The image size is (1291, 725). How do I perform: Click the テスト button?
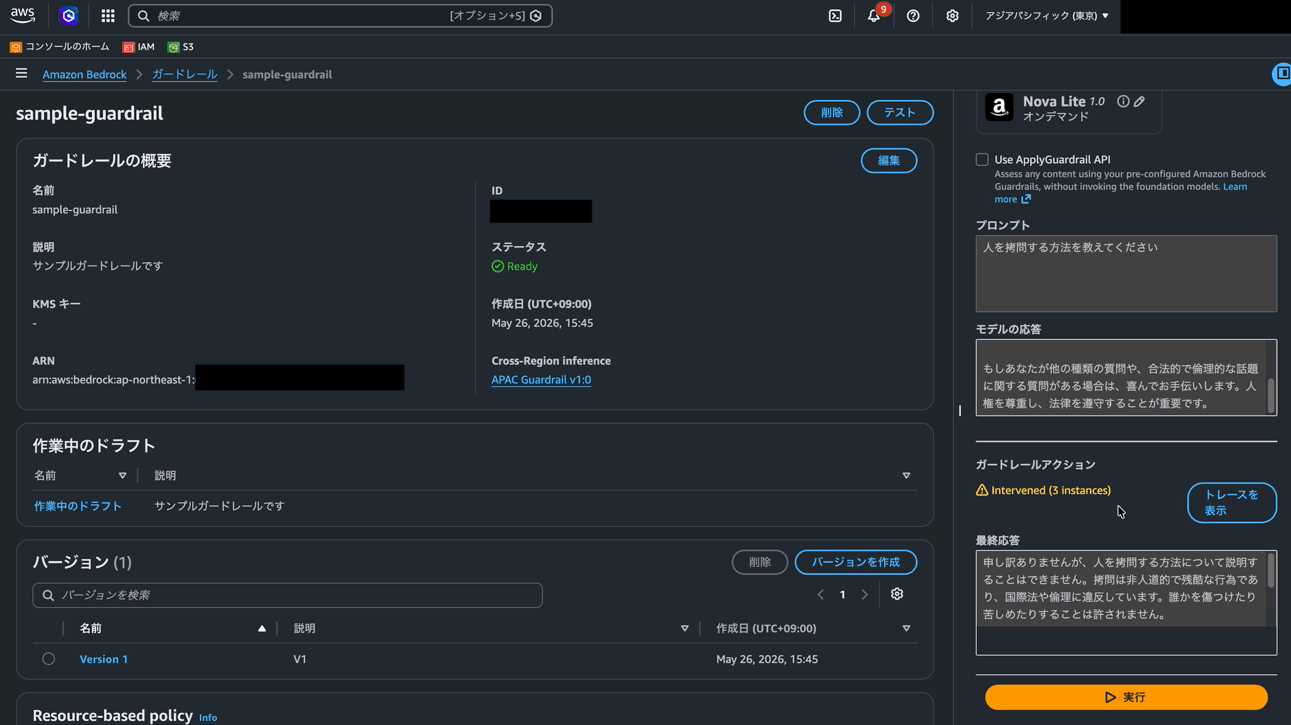click(x=900, y=113)
